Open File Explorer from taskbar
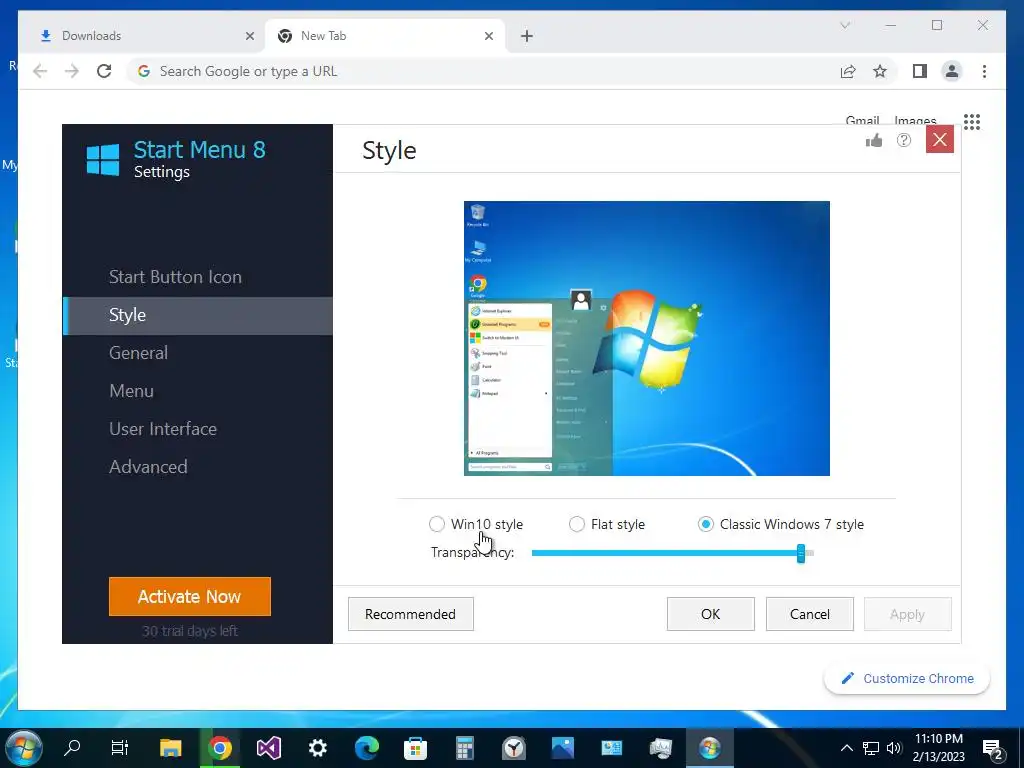The height and width of the screenshot is (768, 1024). (x=170, y=747)
